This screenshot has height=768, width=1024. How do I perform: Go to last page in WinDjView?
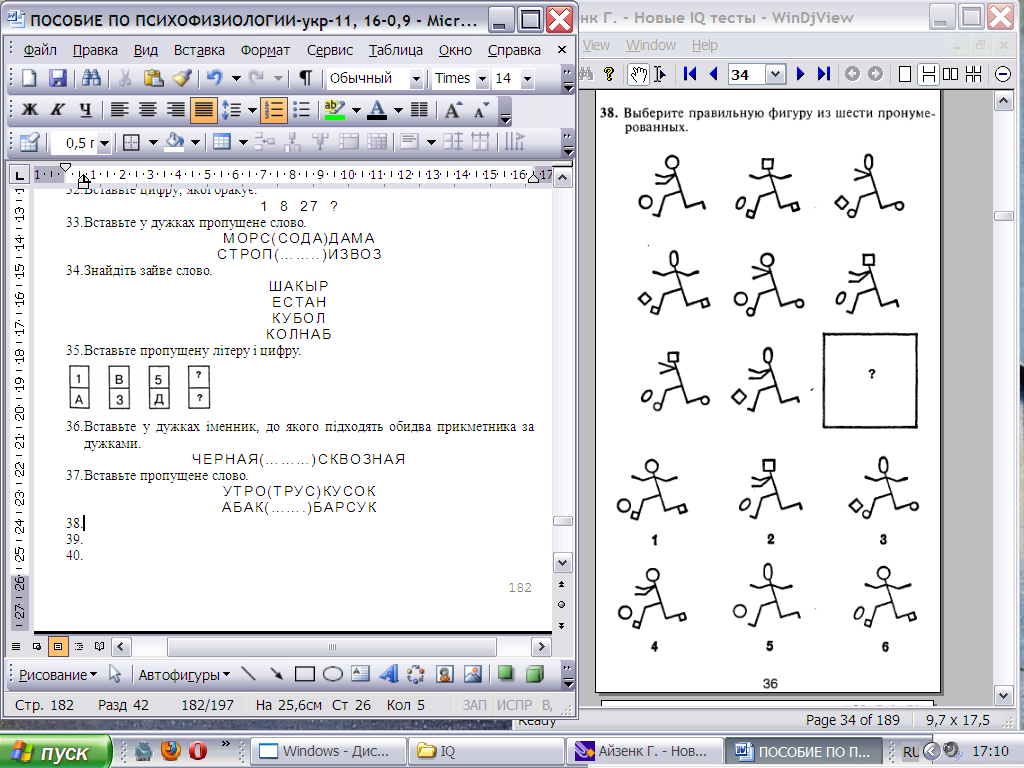click(x=824, y=74)
